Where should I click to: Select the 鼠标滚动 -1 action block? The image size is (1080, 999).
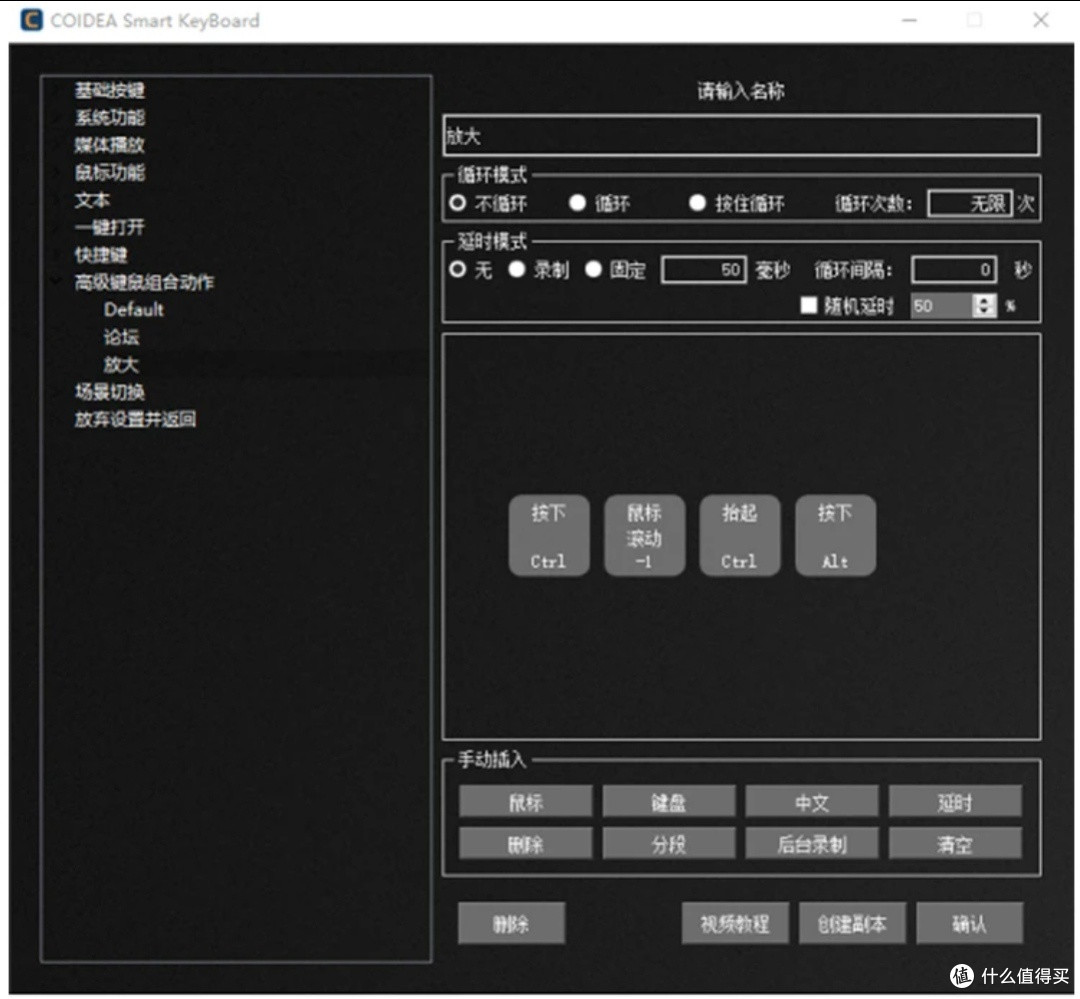[645, 535]
